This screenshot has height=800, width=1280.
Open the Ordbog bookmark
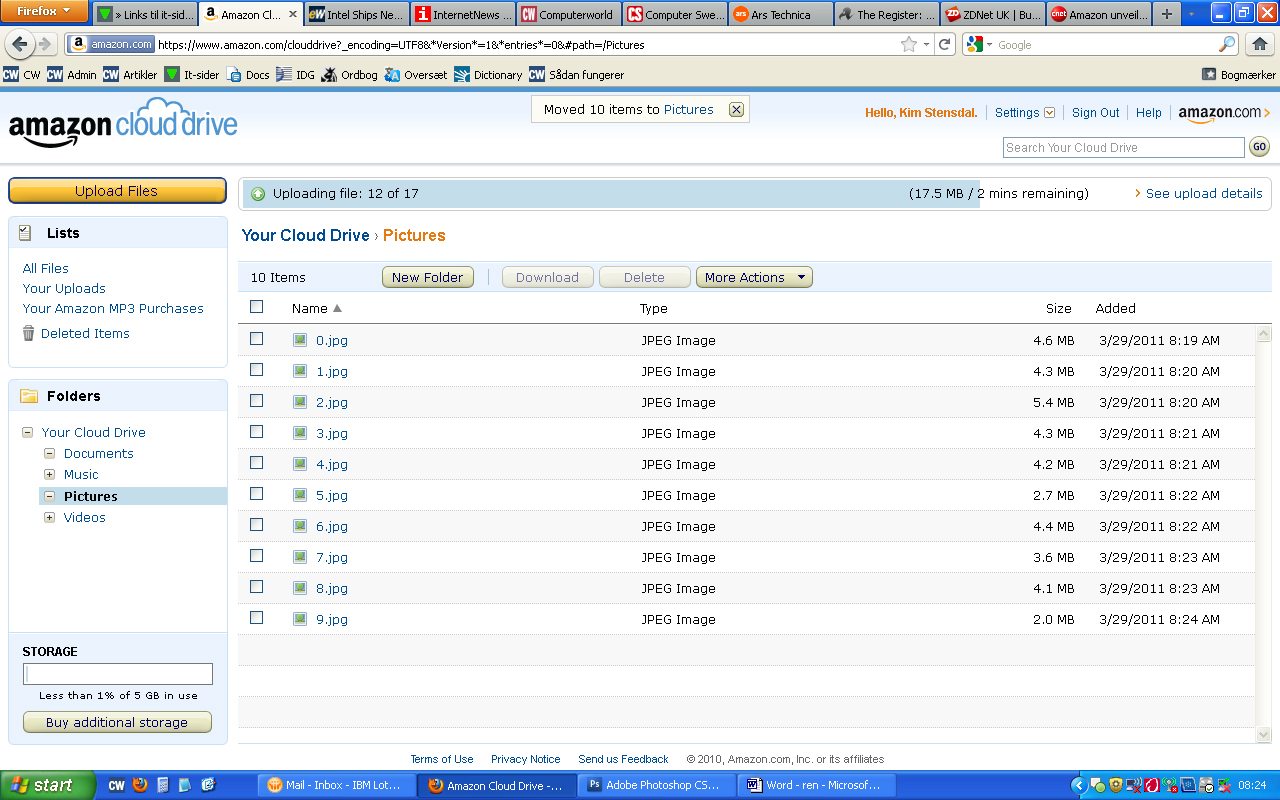click(349, 75)
